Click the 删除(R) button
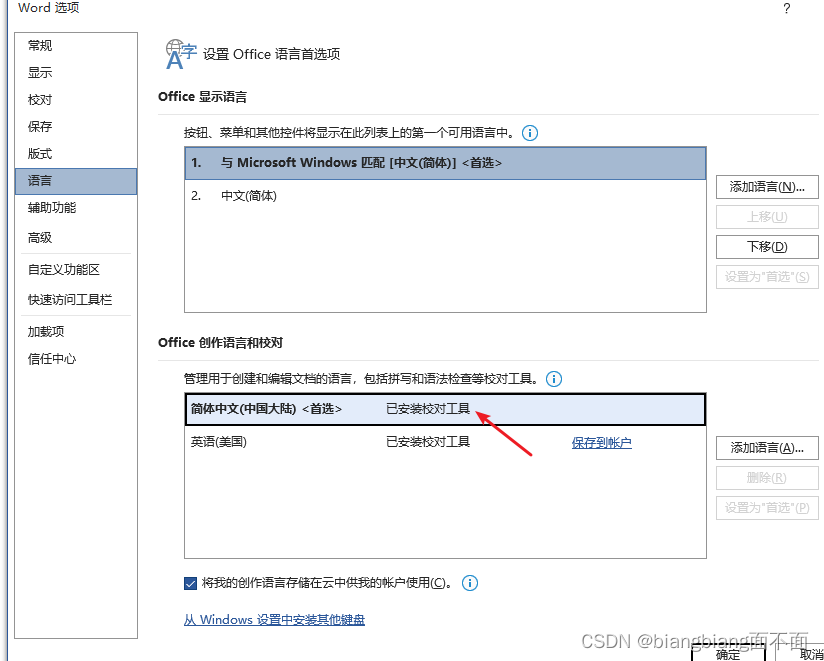This screenshot has width=824, height=661. pos(767,478)
